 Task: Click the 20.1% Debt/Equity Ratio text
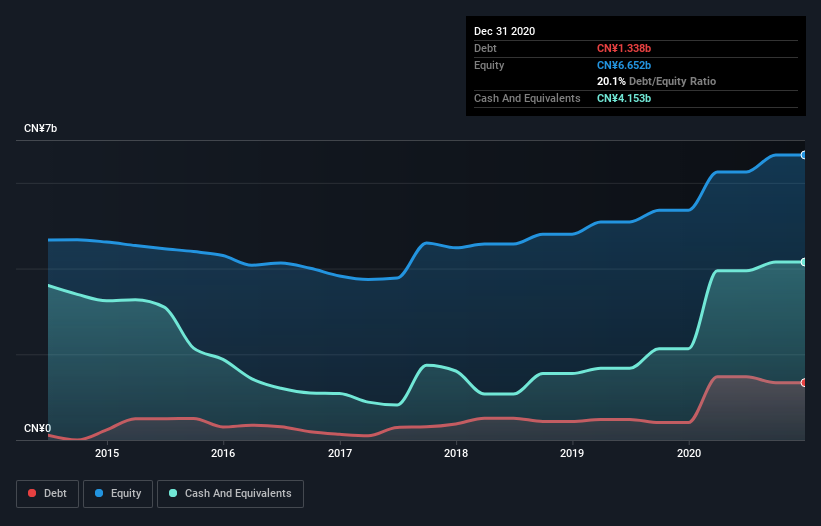coord(656,81)
